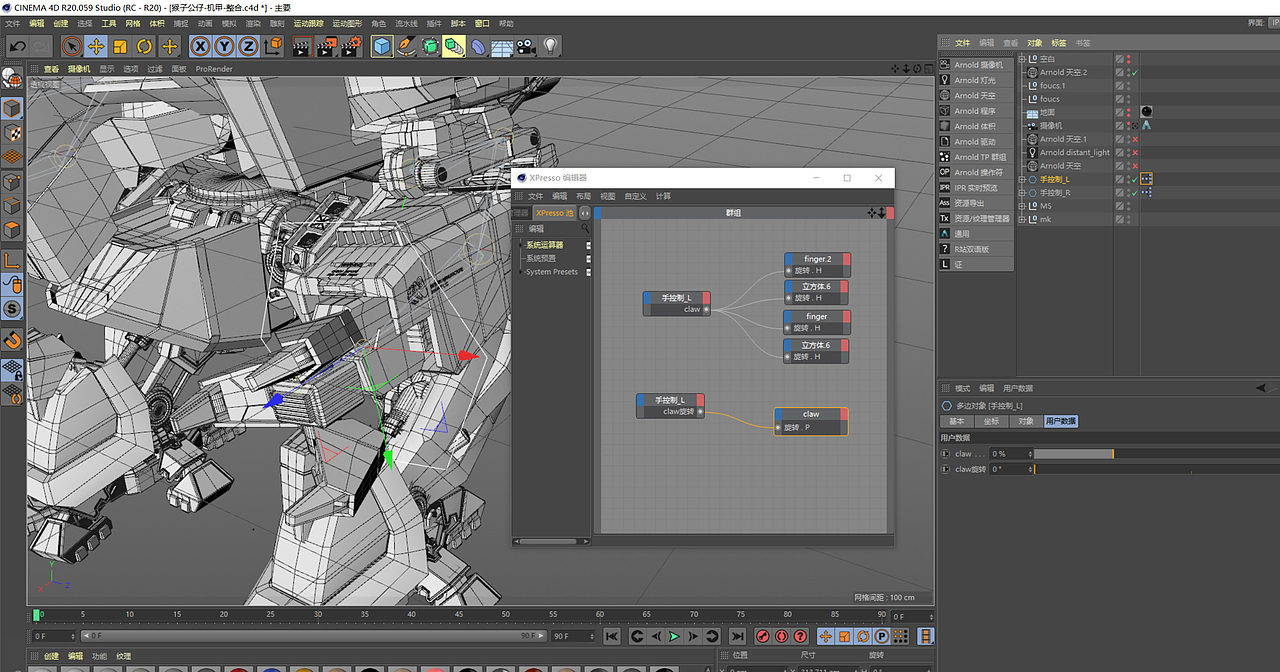
Task: Click Arnold 摄像机 button
Action: 977,65
